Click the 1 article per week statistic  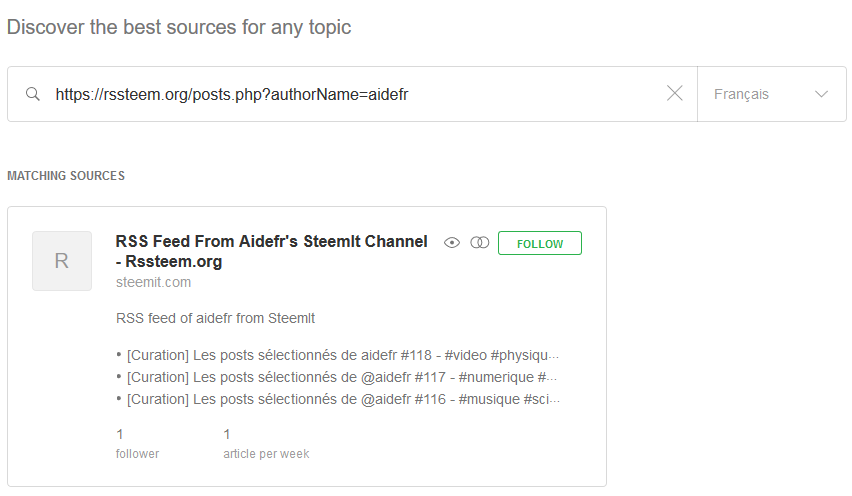[266, 443]
